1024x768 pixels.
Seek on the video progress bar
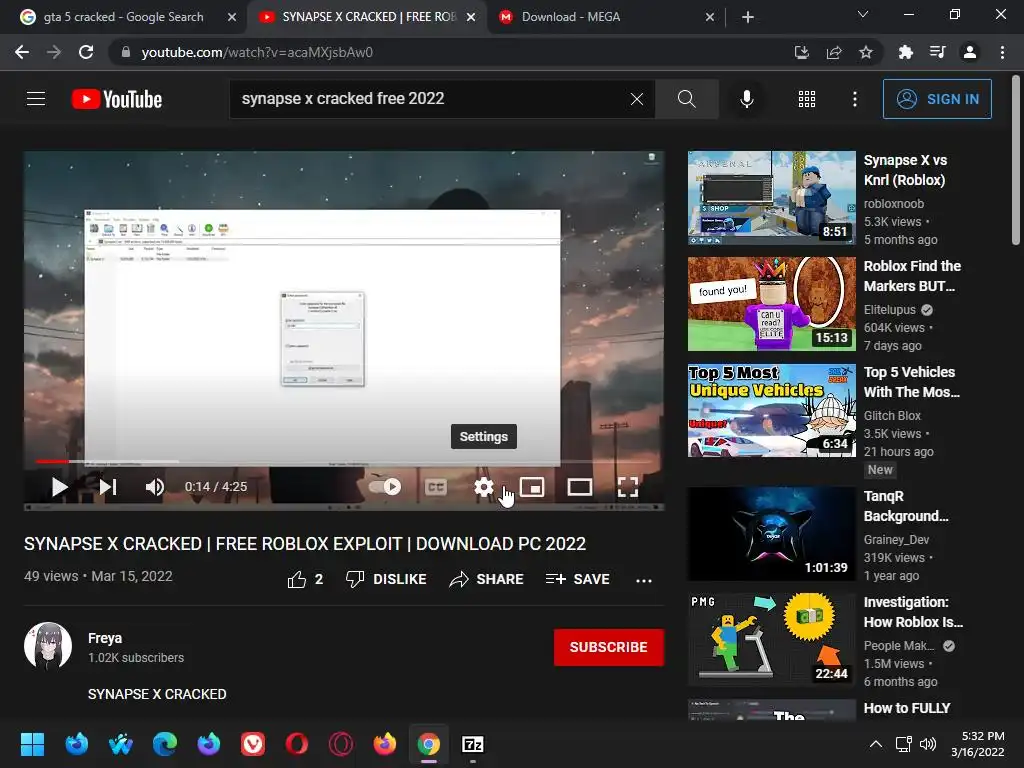[344, 461]
